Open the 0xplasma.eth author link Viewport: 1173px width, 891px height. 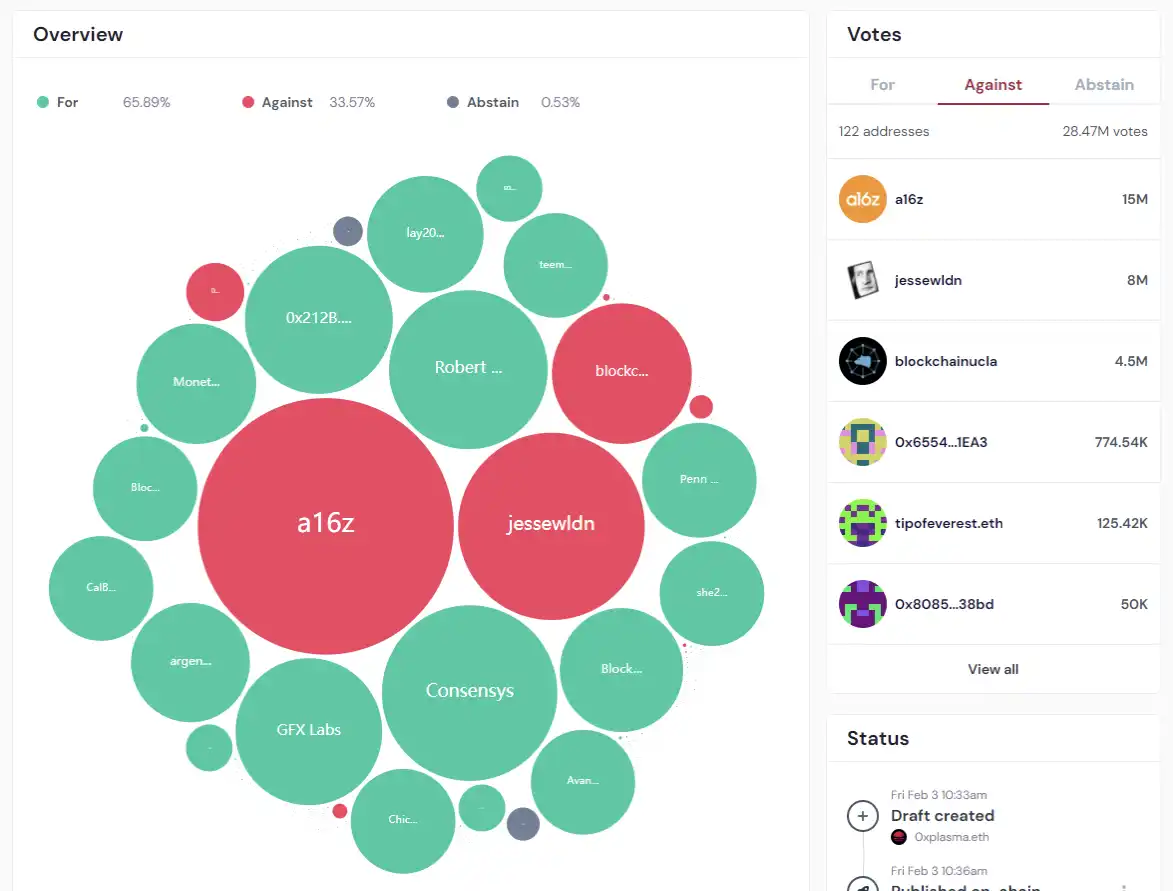tap(951, 837)
